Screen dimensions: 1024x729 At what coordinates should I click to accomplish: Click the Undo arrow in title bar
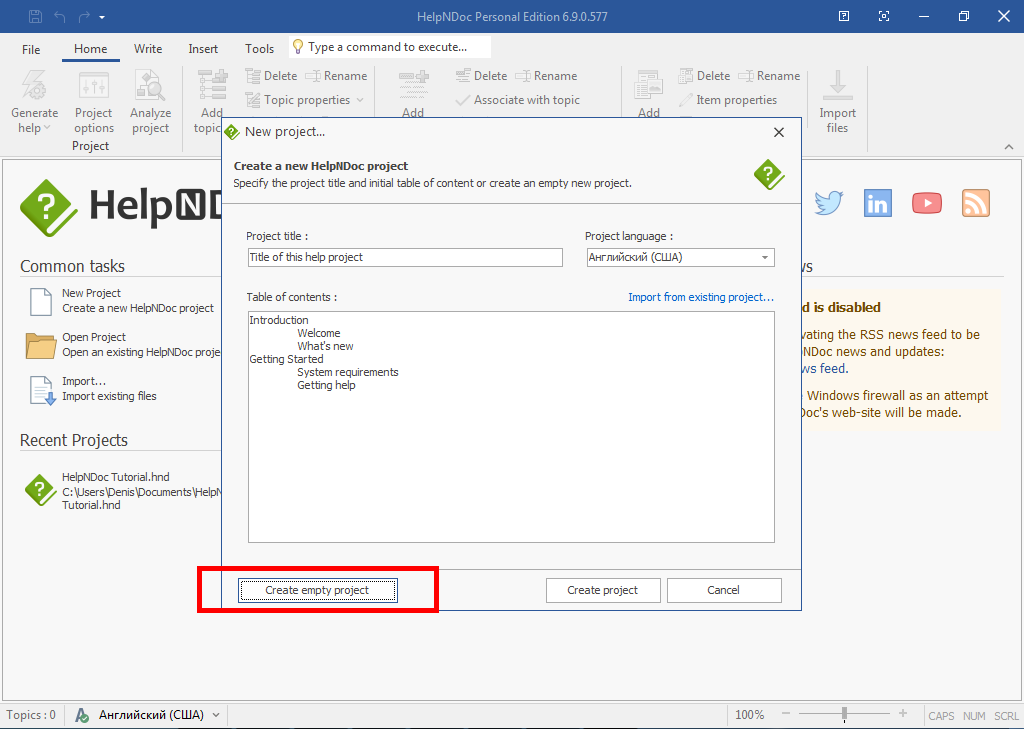[60, 17]
